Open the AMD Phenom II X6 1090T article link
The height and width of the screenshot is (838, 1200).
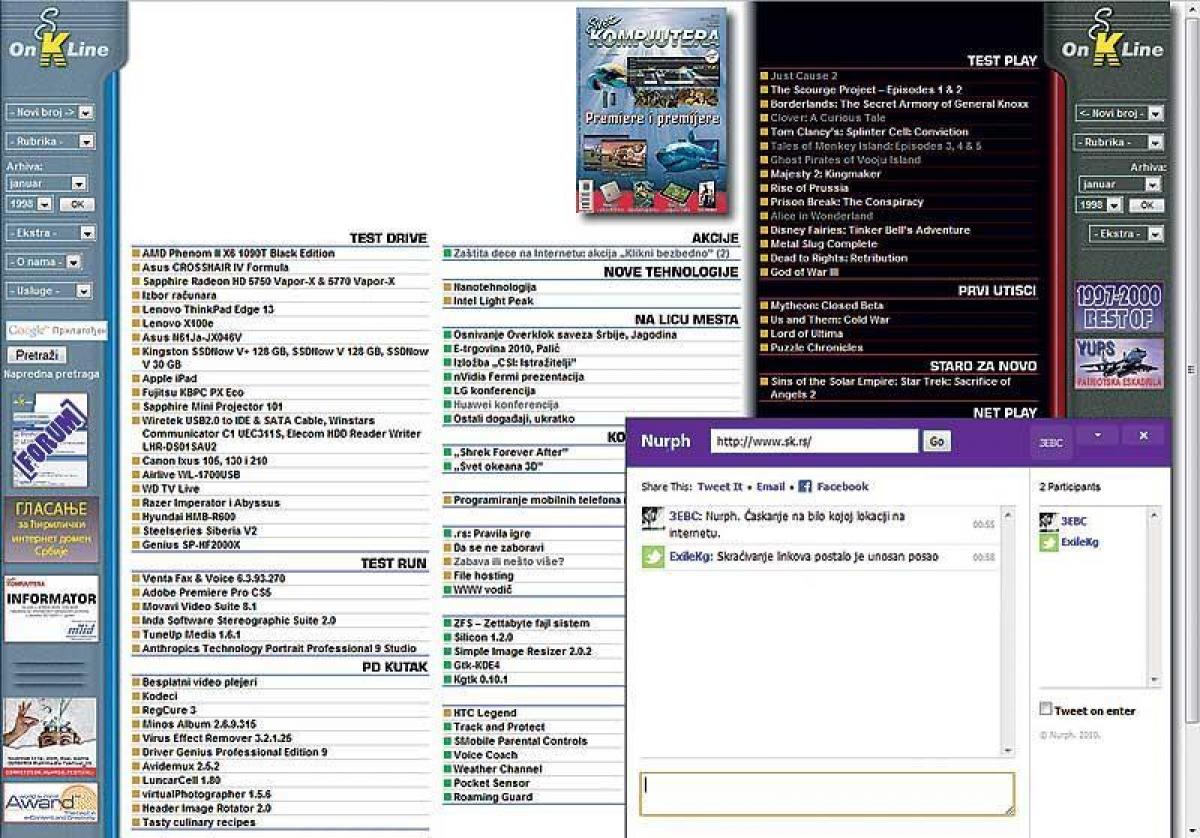click(238, 254)
